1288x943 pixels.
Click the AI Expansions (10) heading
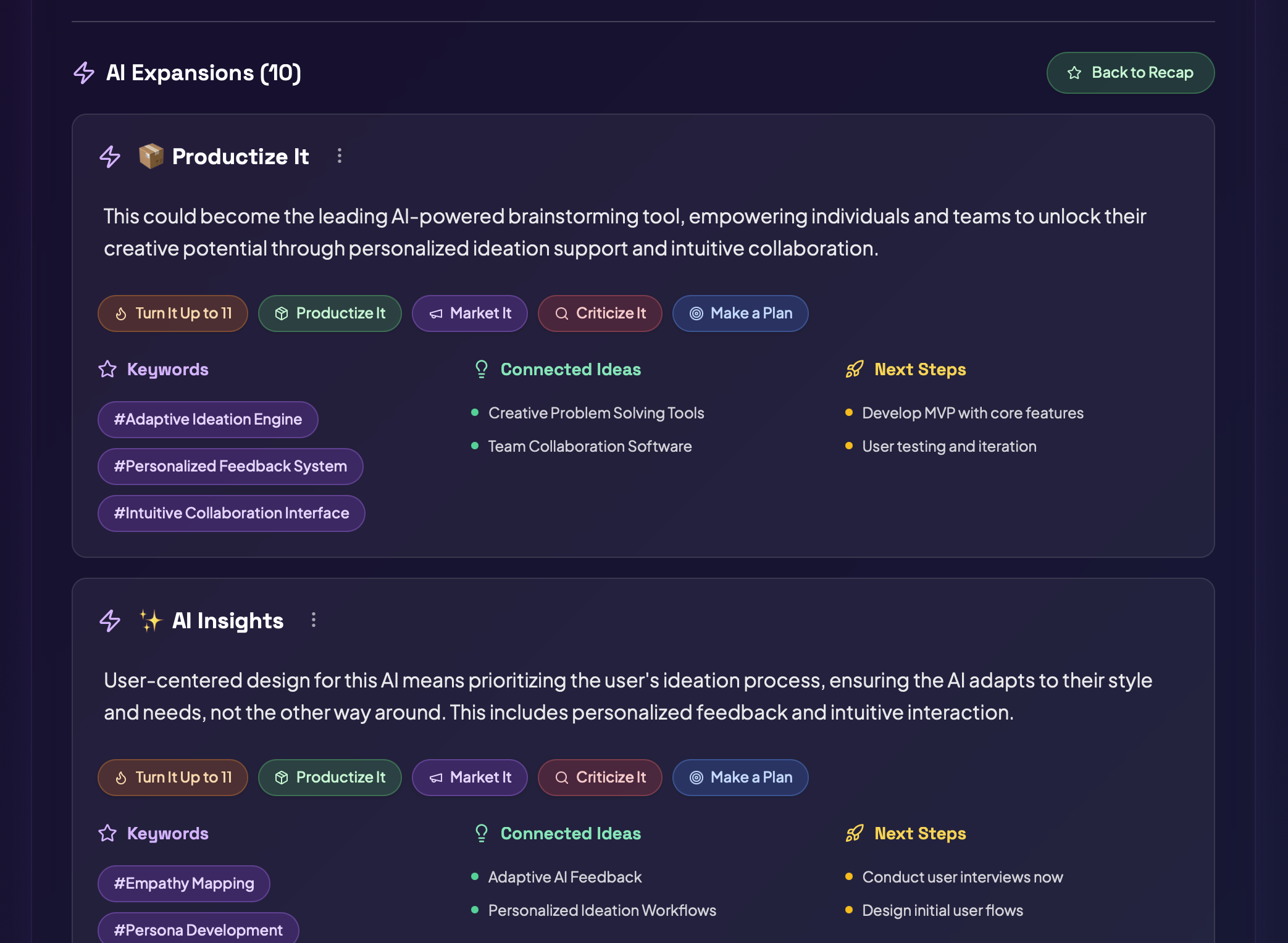point(204,73)
